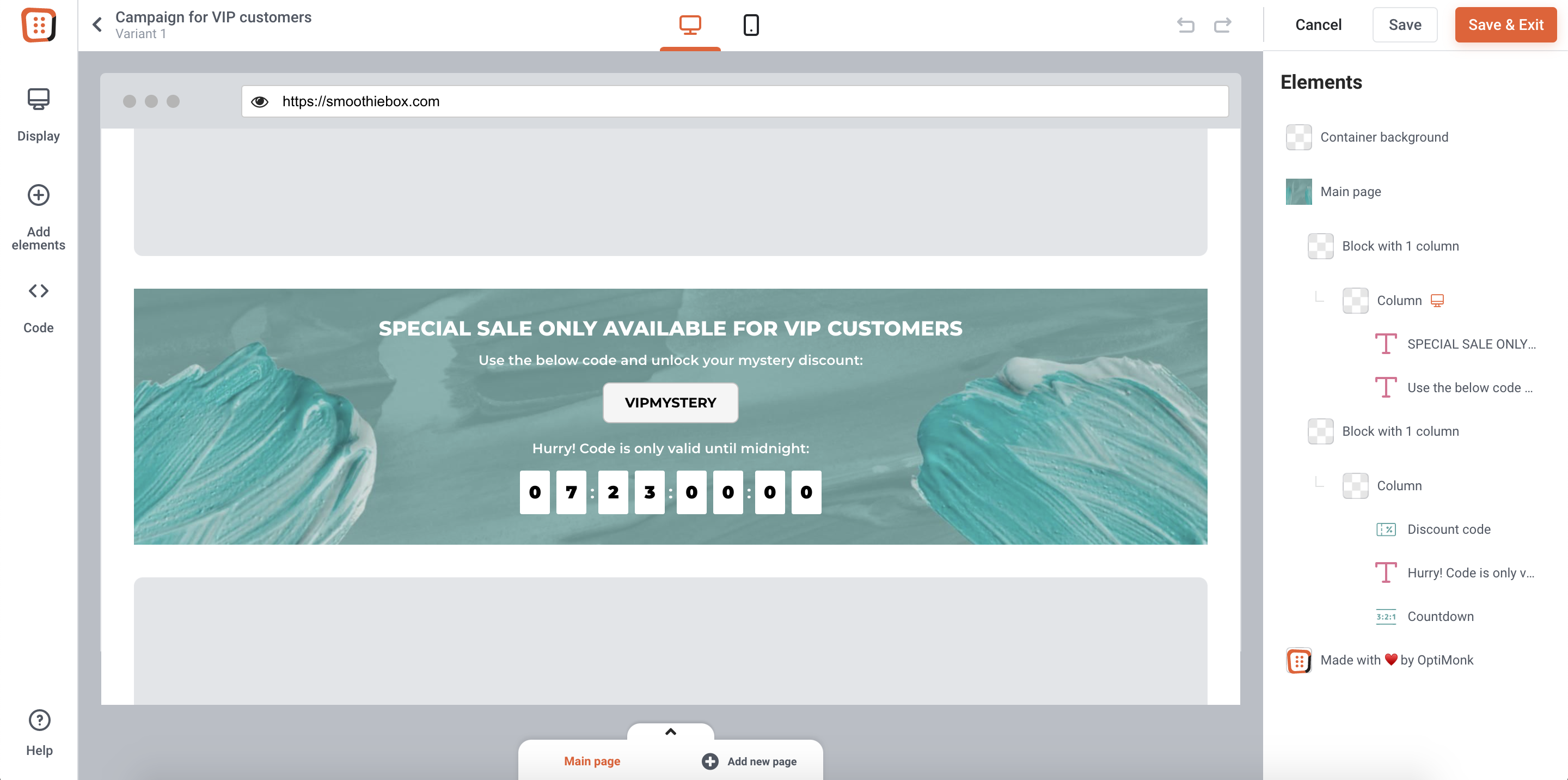Click the text icon beside Use the below code

(1386, 388)
